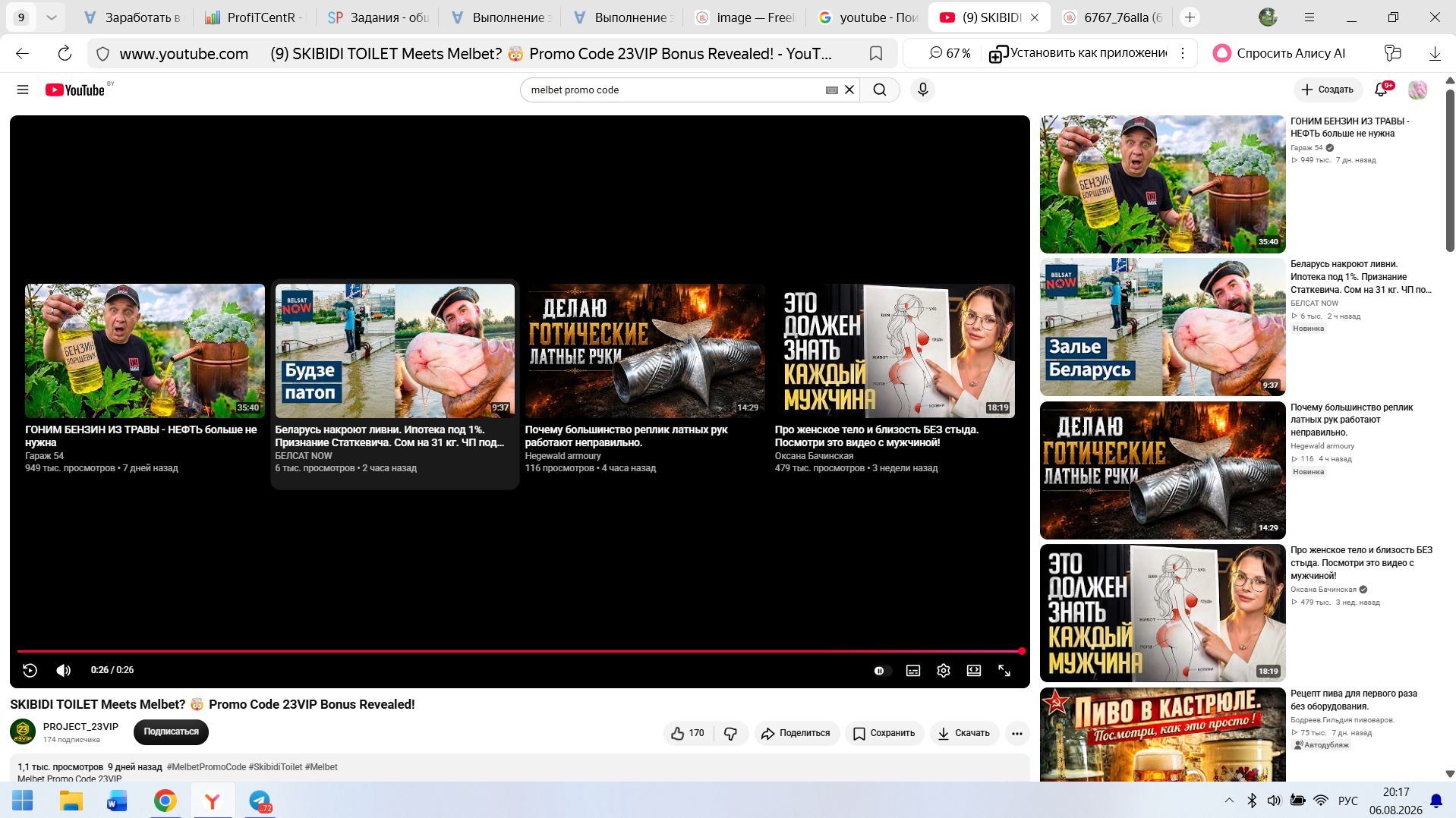Like the video with 170 likes
The width and height of the screenshot is (1456, 818).
[688, 733]
